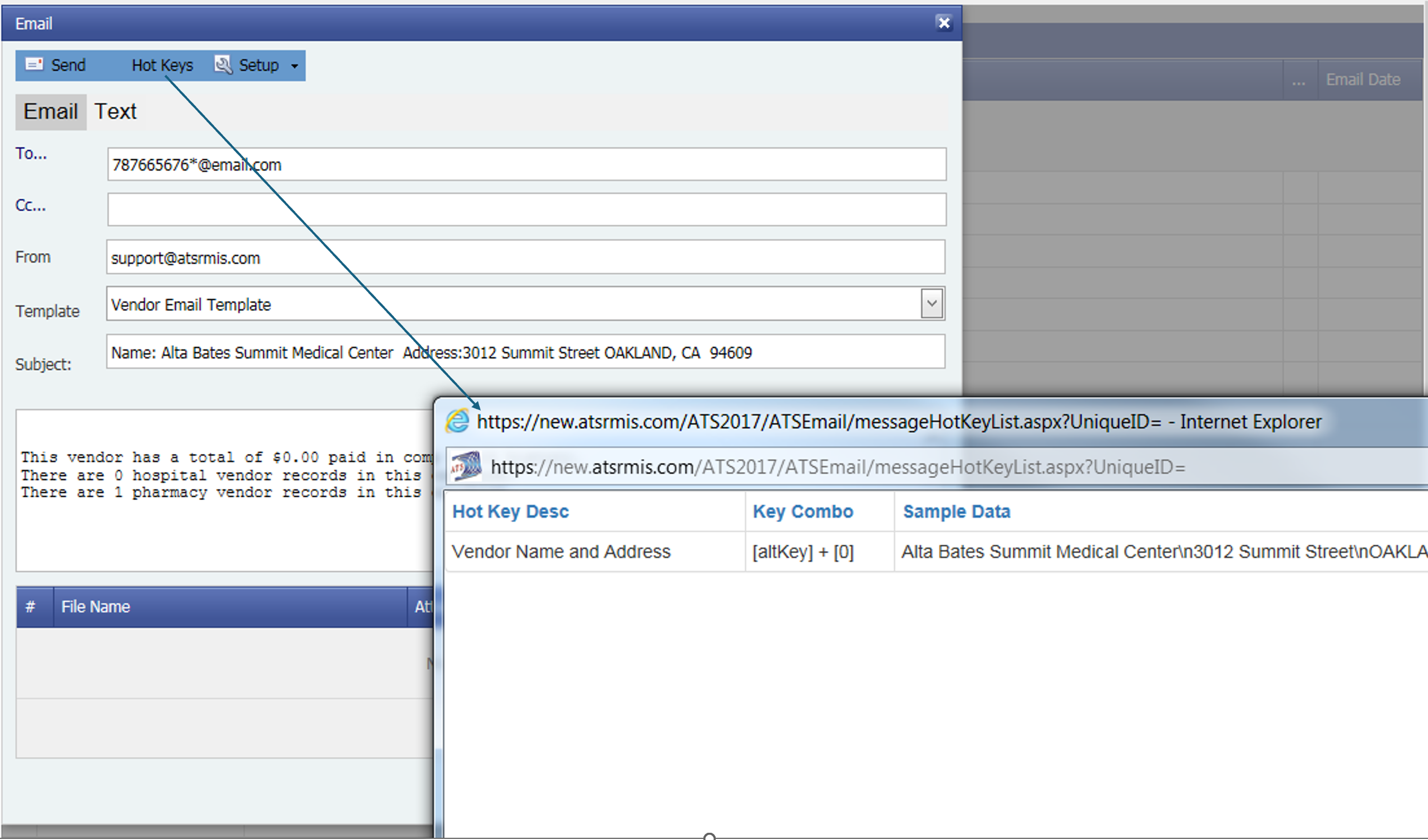Select the Email tab

51,112
